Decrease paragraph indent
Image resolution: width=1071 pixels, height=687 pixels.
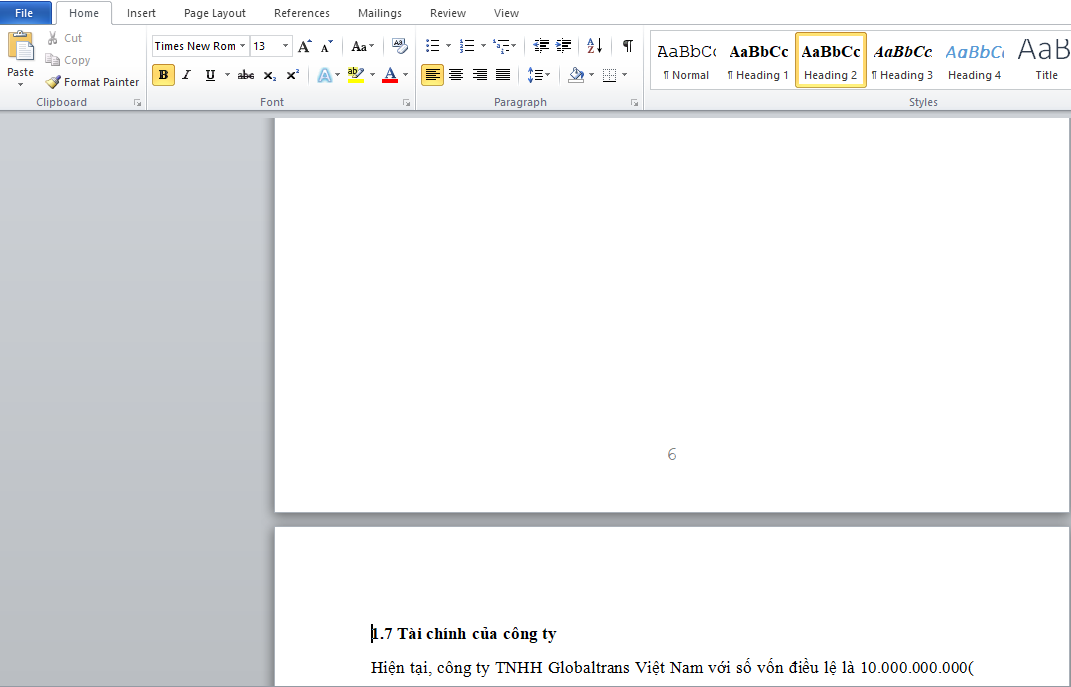[541, 46]
